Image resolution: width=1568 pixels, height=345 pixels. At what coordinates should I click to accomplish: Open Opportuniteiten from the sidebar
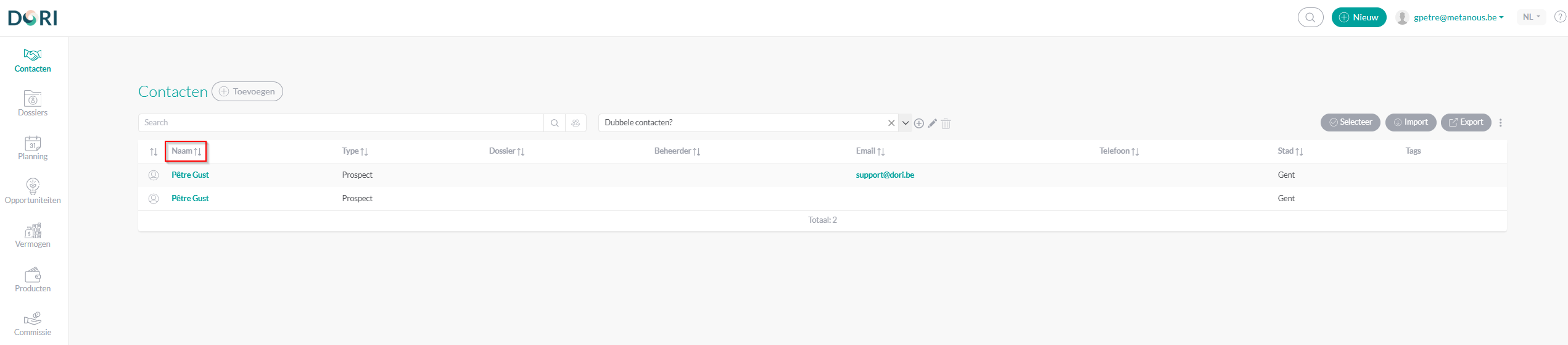[x=33, y=191]
